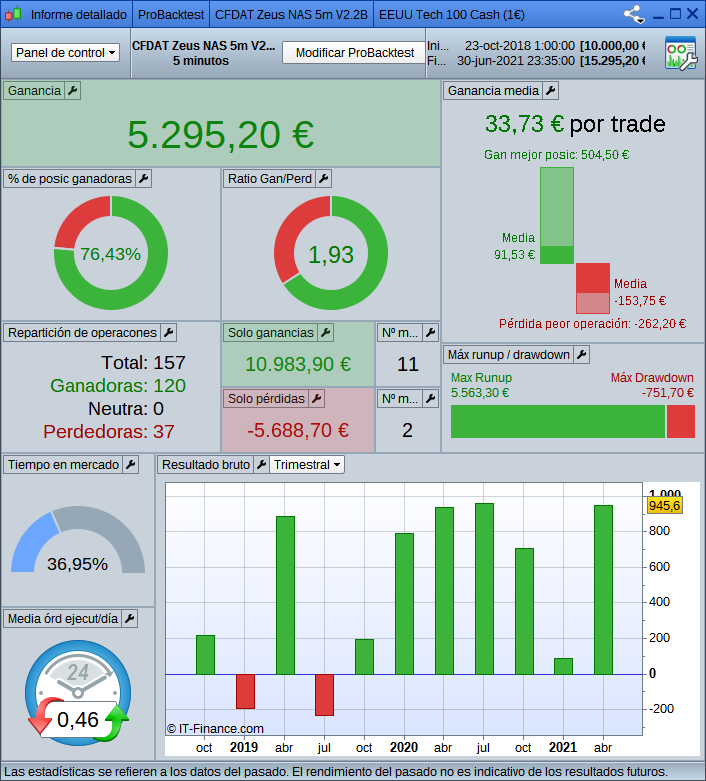Open wrench for Repartición de operacones
This screenshot has width=706, height=781.
click(x=168, y=332)
